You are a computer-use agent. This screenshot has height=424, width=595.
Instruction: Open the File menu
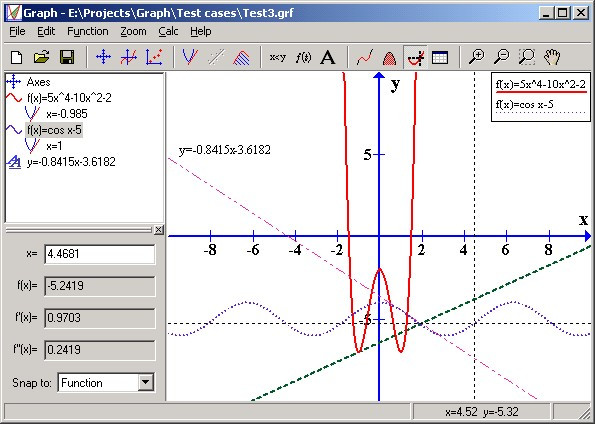coord(17,31)
